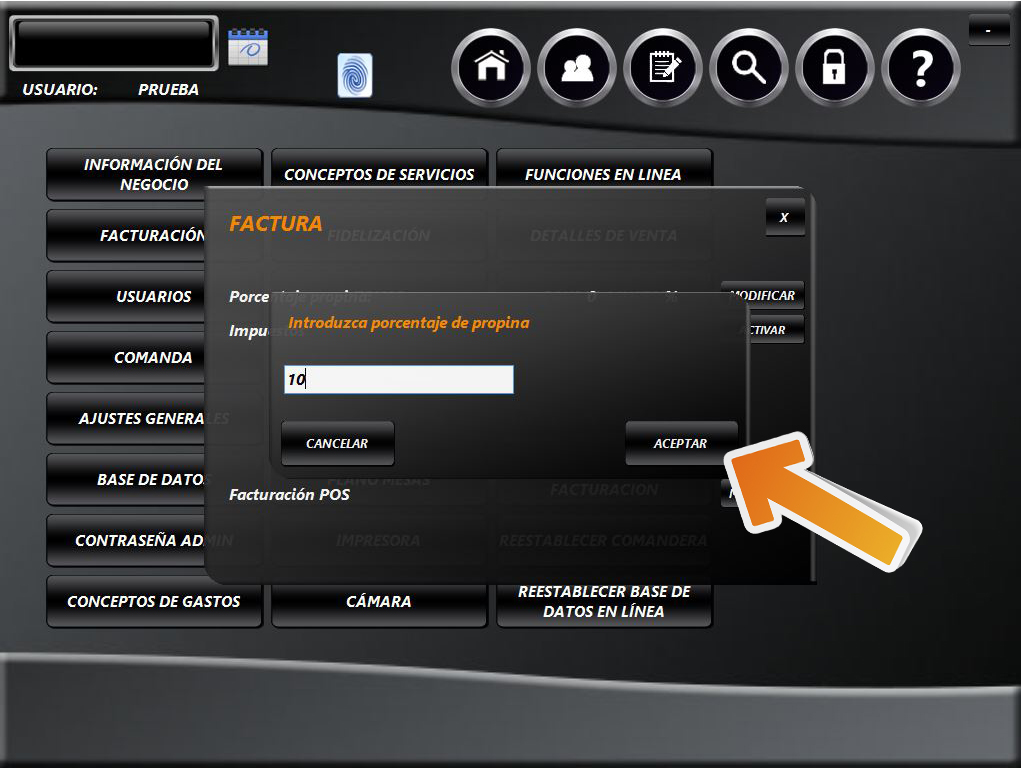
Task: Close the FACTURA panel with X
Action: (x=785, y=217)
